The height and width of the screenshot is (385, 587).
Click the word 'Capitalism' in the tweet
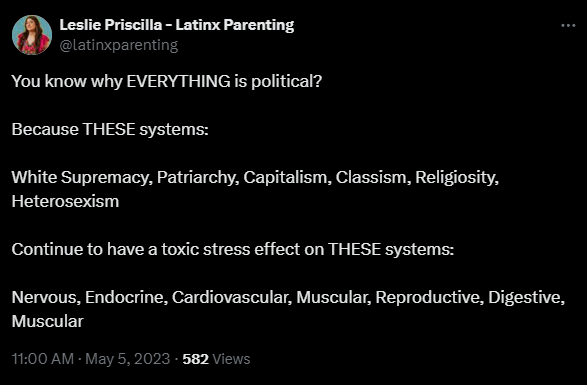tap(285, 178)
